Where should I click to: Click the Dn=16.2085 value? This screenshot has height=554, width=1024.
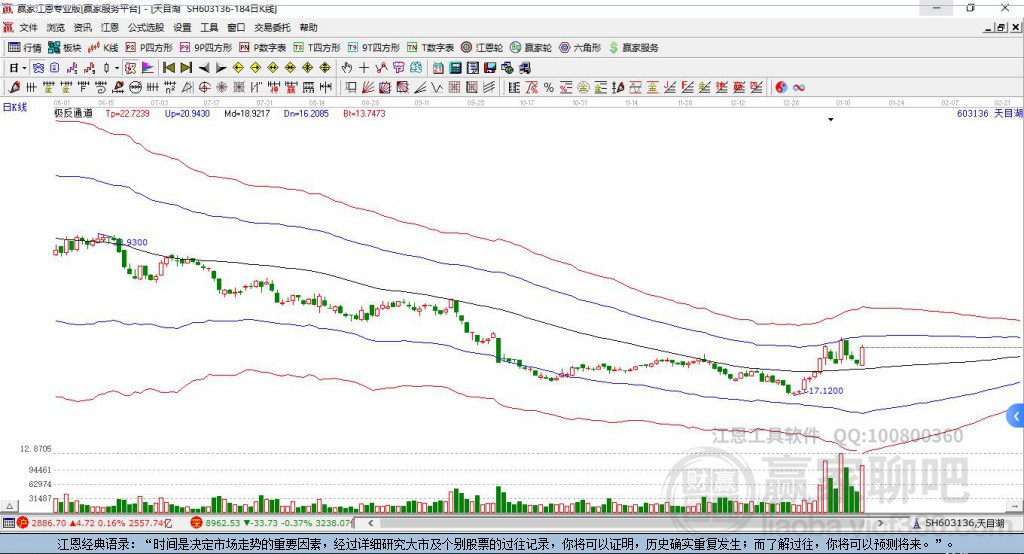click(x=306, y=113)
